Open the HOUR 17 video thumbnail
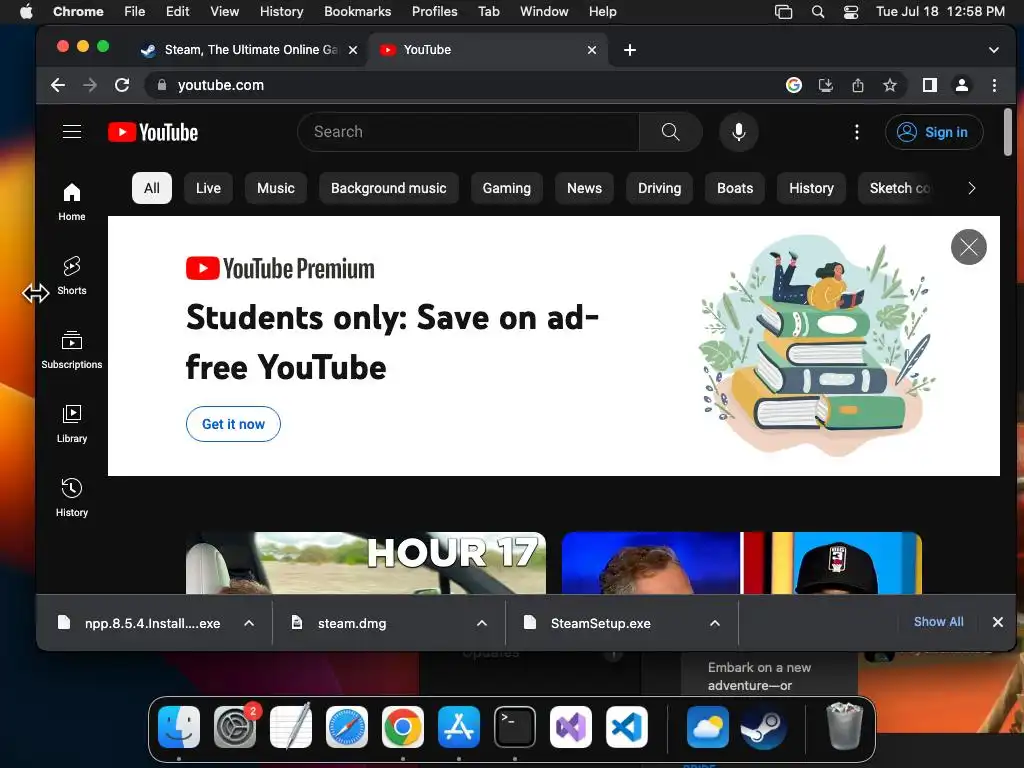The width and height of the screenshot is (1024, 768). (x=366, y=563)
